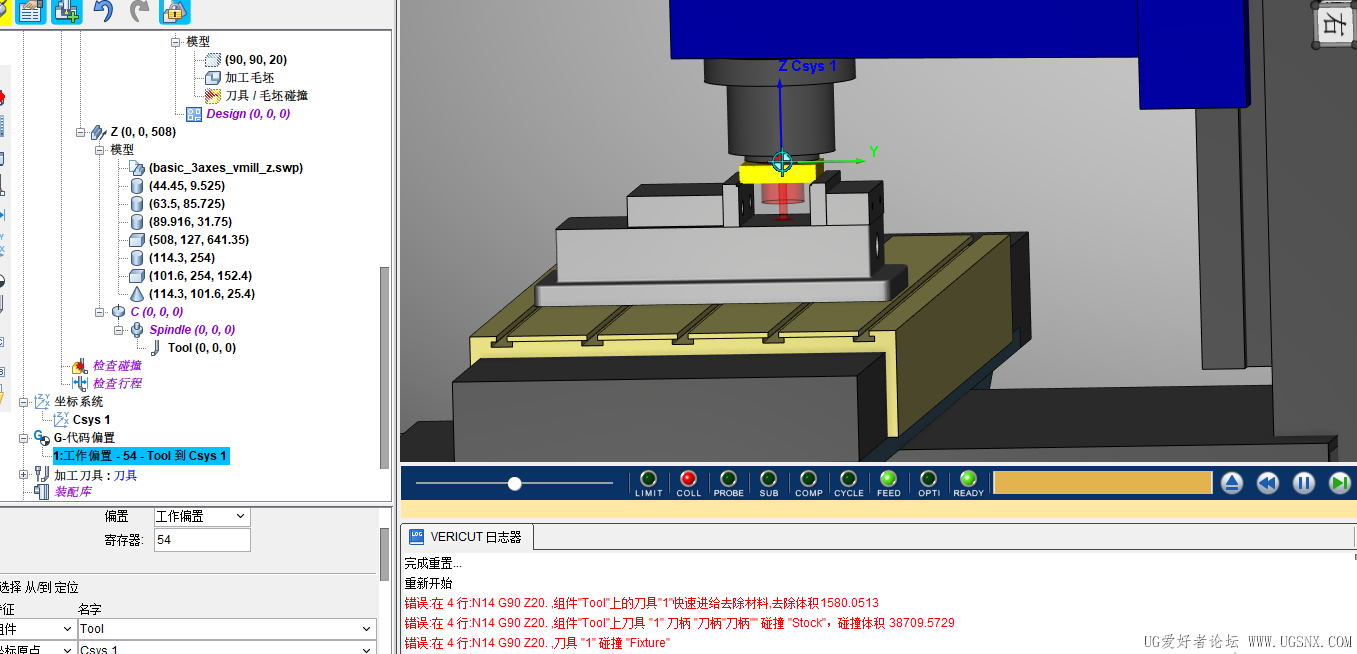
Task: Open the 检查碰撞 collision check item
Action: pos(117,366)
